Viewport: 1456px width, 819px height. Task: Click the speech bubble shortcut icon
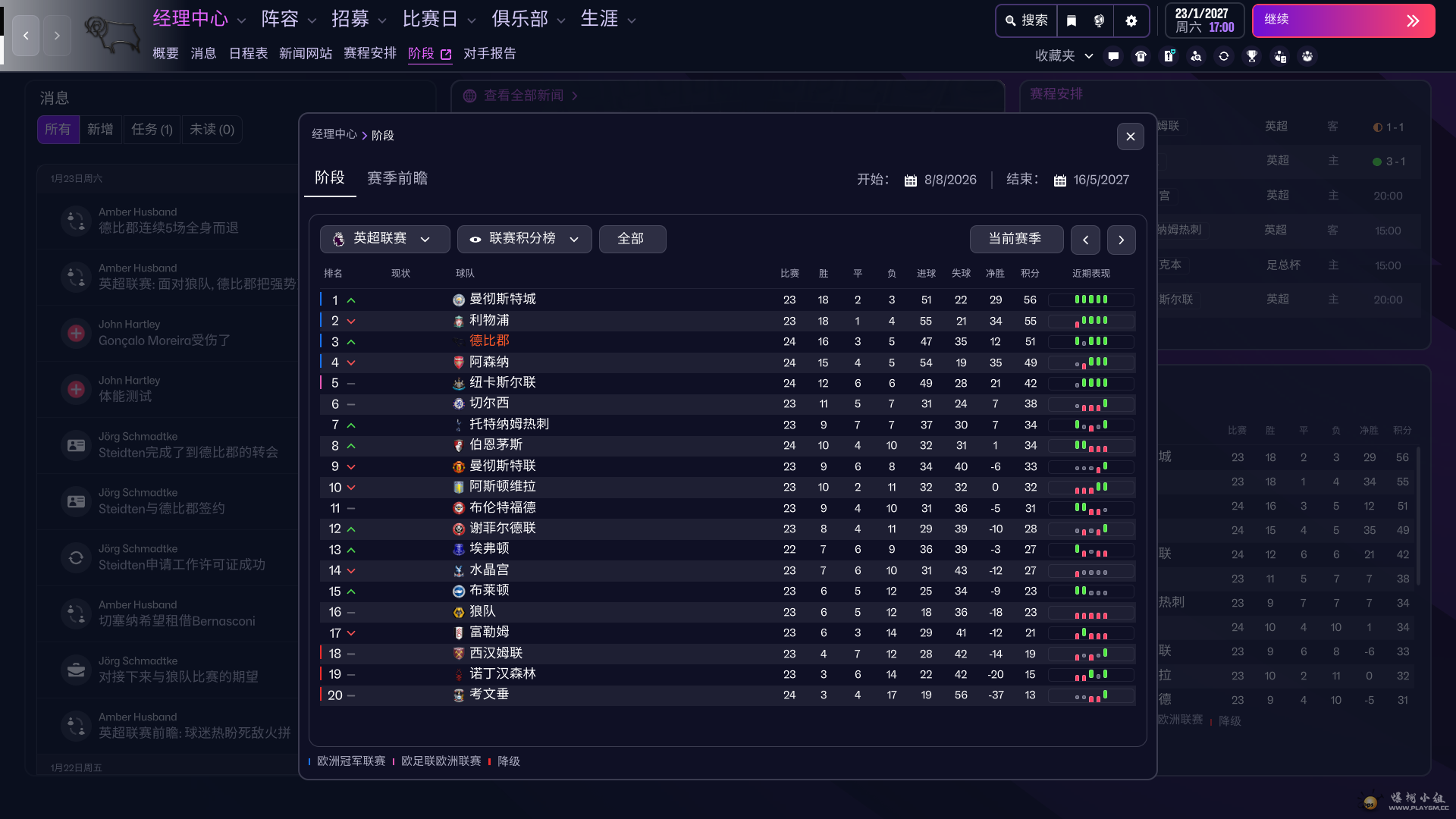click(x=1112, y=56)
